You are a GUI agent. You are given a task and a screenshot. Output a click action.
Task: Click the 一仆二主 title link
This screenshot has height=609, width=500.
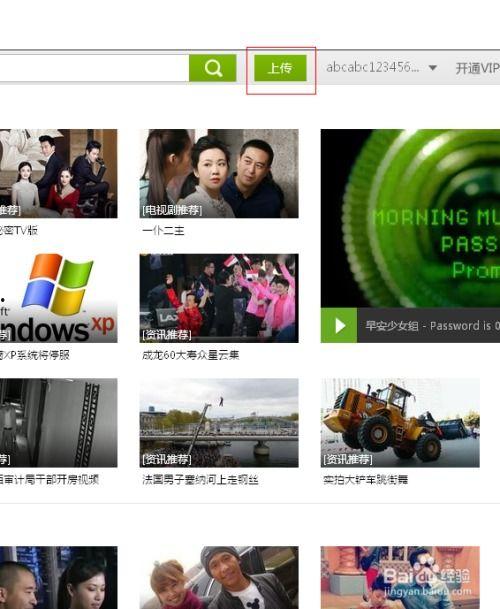163,231
